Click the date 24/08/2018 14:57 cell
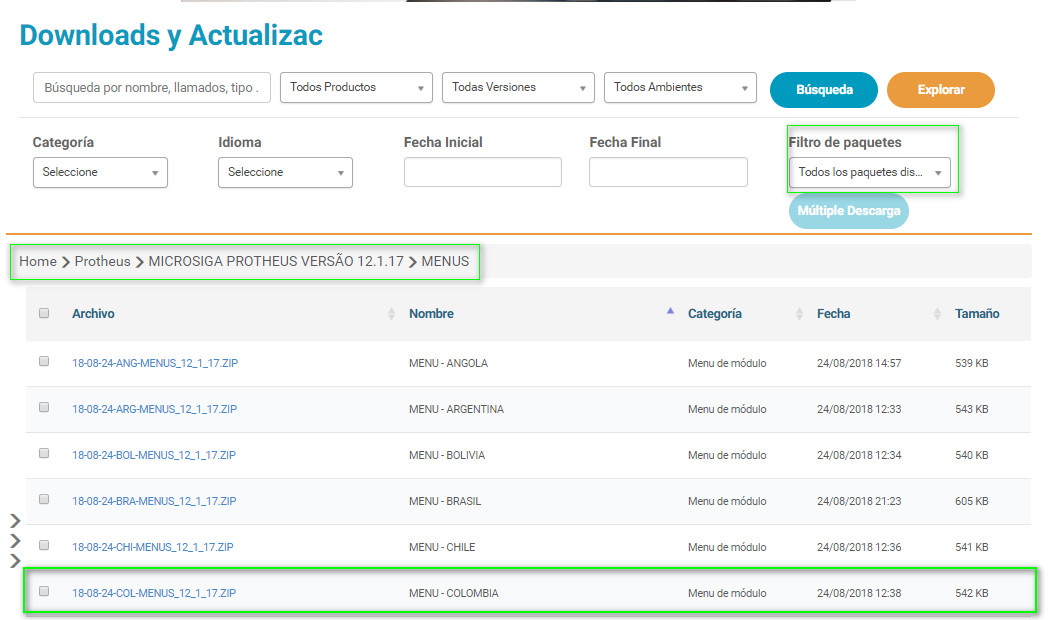Screen dimensions: 1052x620 pyautogui.click(x=859, y=363)
